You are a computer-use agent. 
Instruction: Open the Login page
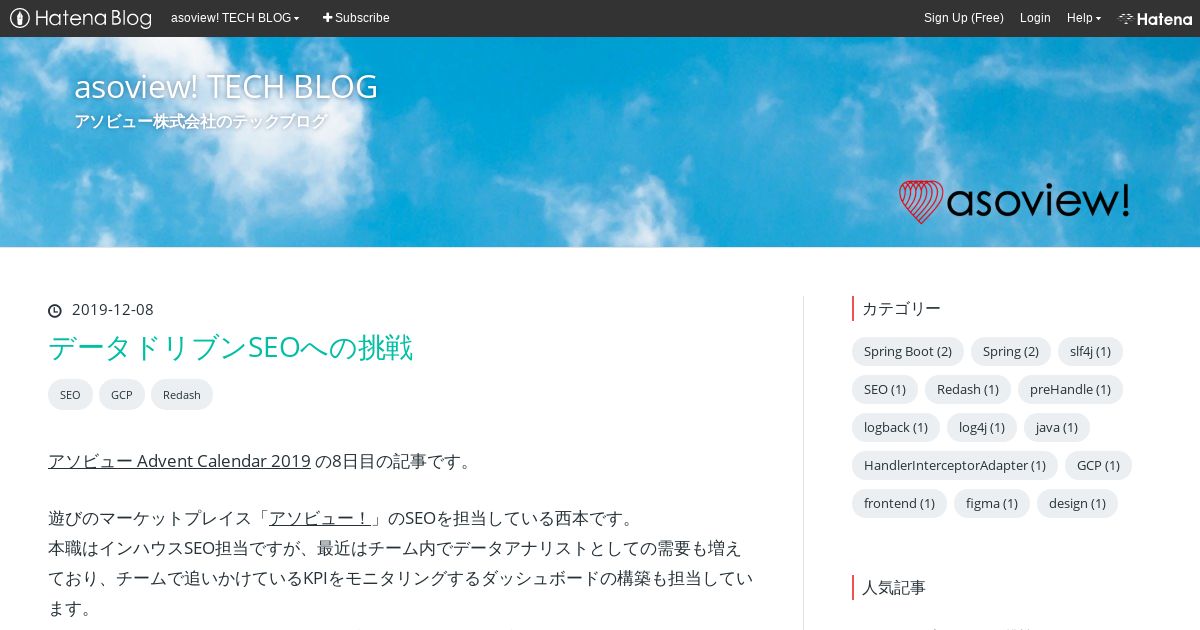pos(1035,18)
